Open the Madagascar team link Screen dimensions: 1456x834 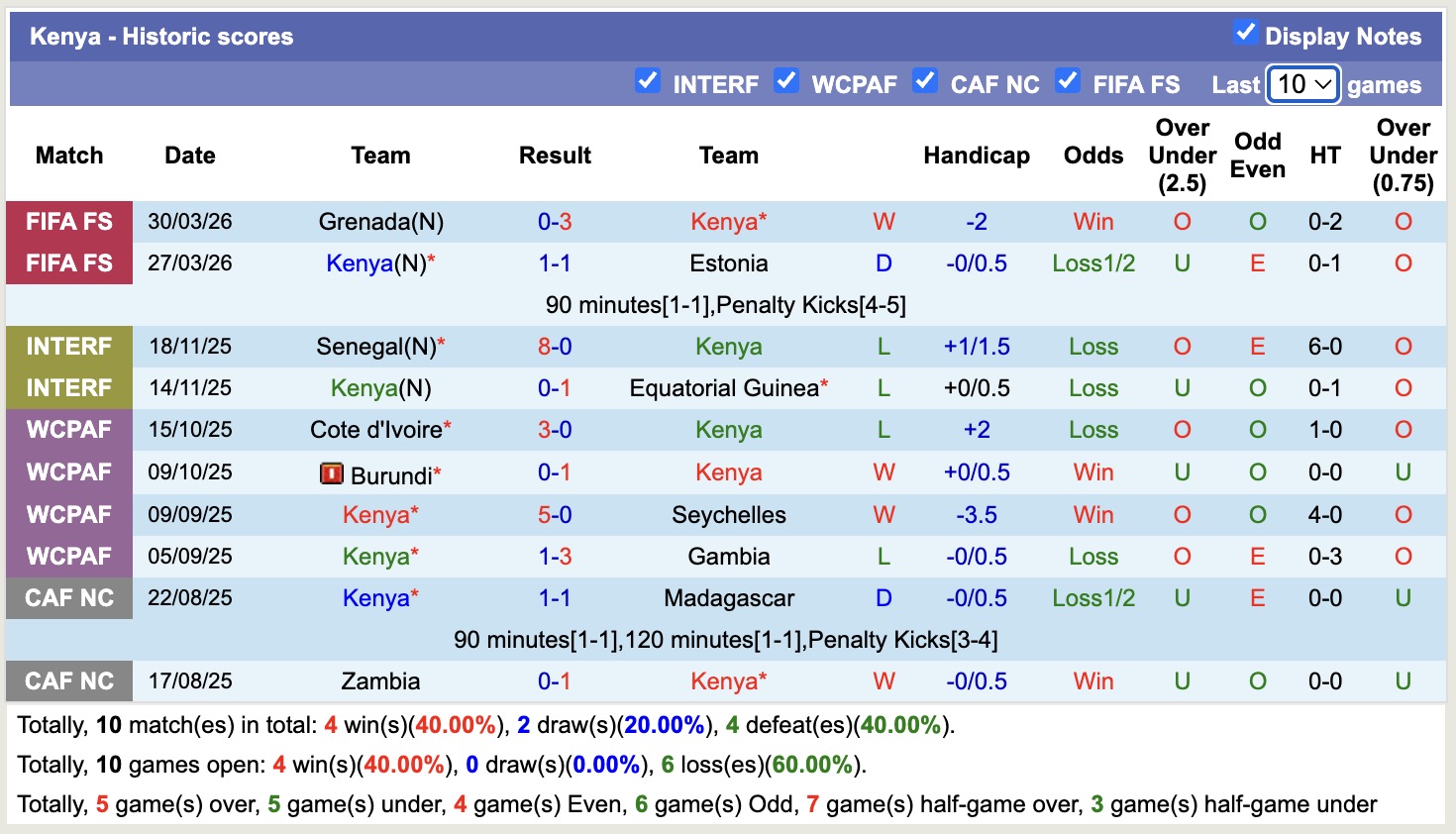tap(729, 598)
